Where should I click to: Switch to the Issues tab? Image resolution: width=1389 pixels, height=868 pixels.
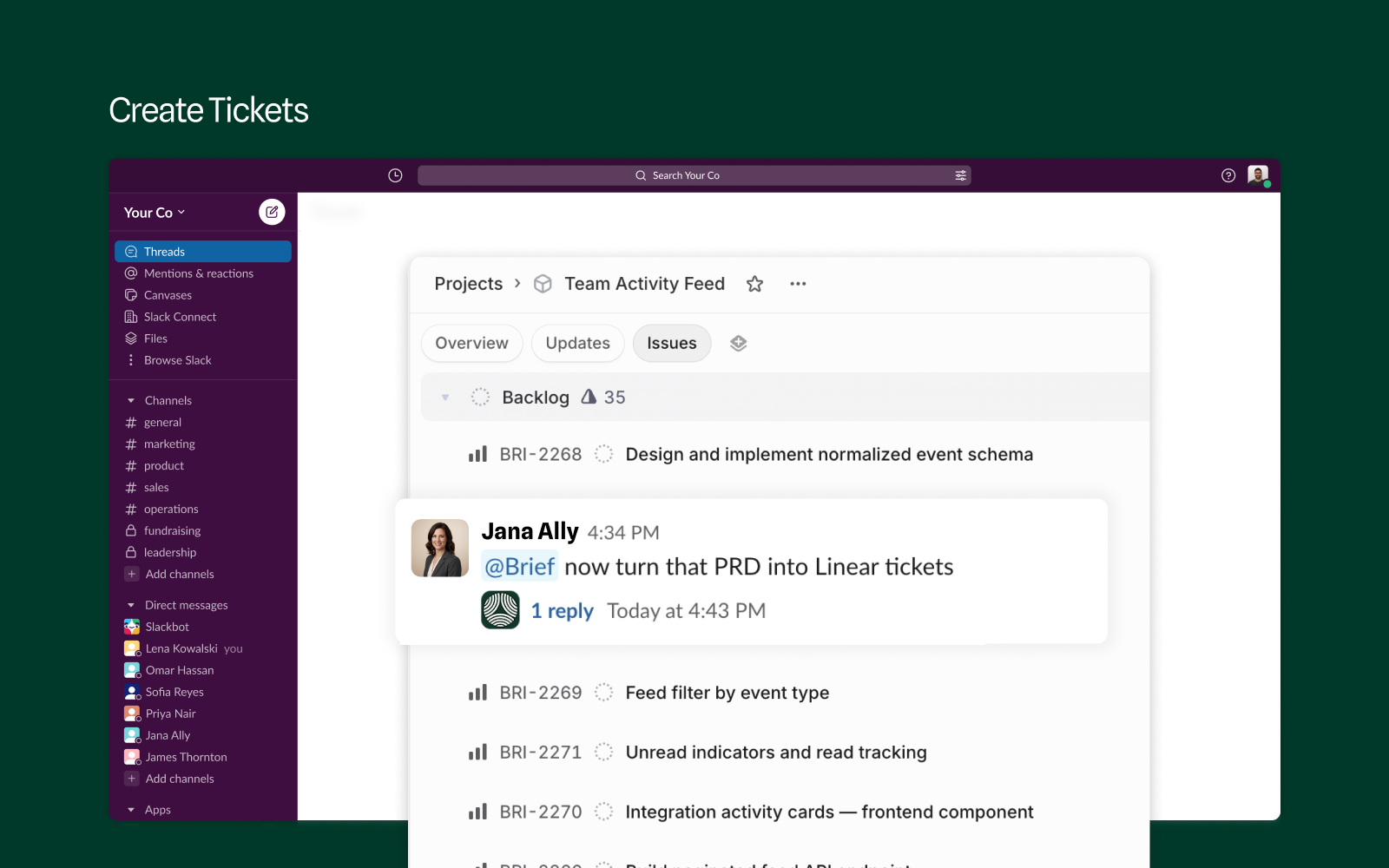click(x=672, y=344)
